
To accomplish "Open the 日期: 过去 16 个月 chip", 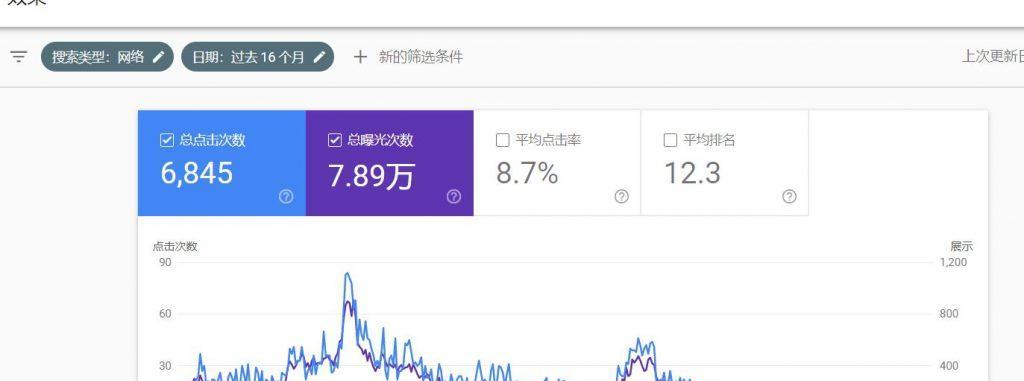I will tap(257, 57).
